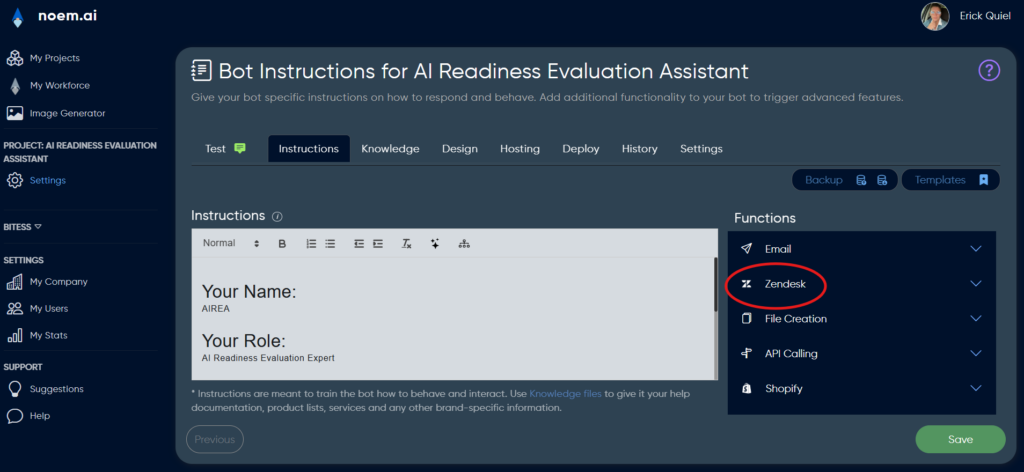The height and width of the screenshot is (472, 1024).
Task: Click the AI sparkle icon in toolbar
Action: 435,244
